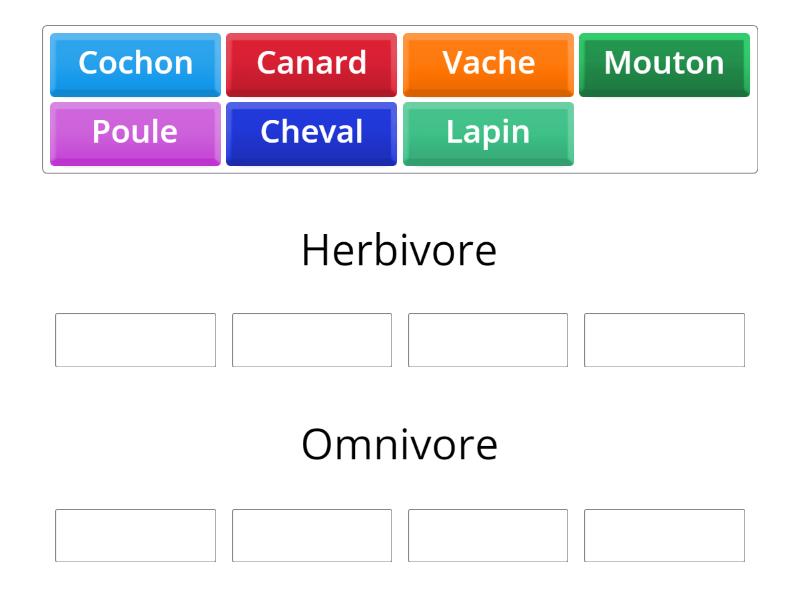Select the blue color swatch on Cochon
This screenshot has height=600, width=800.
(135, 63)
